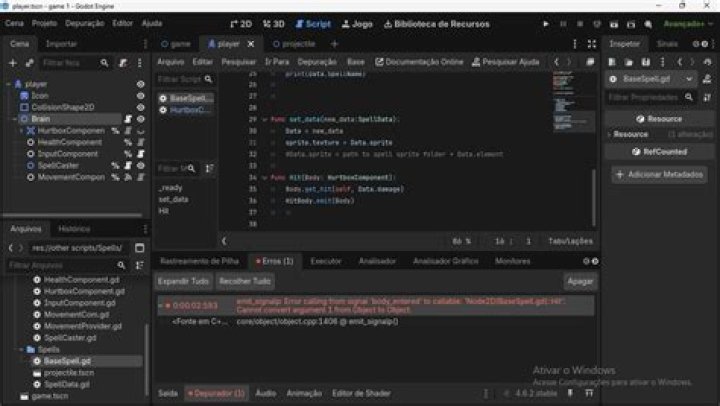Open the Depuração top menu
This screenshot has width=720, height=406.
pos(84,23)
